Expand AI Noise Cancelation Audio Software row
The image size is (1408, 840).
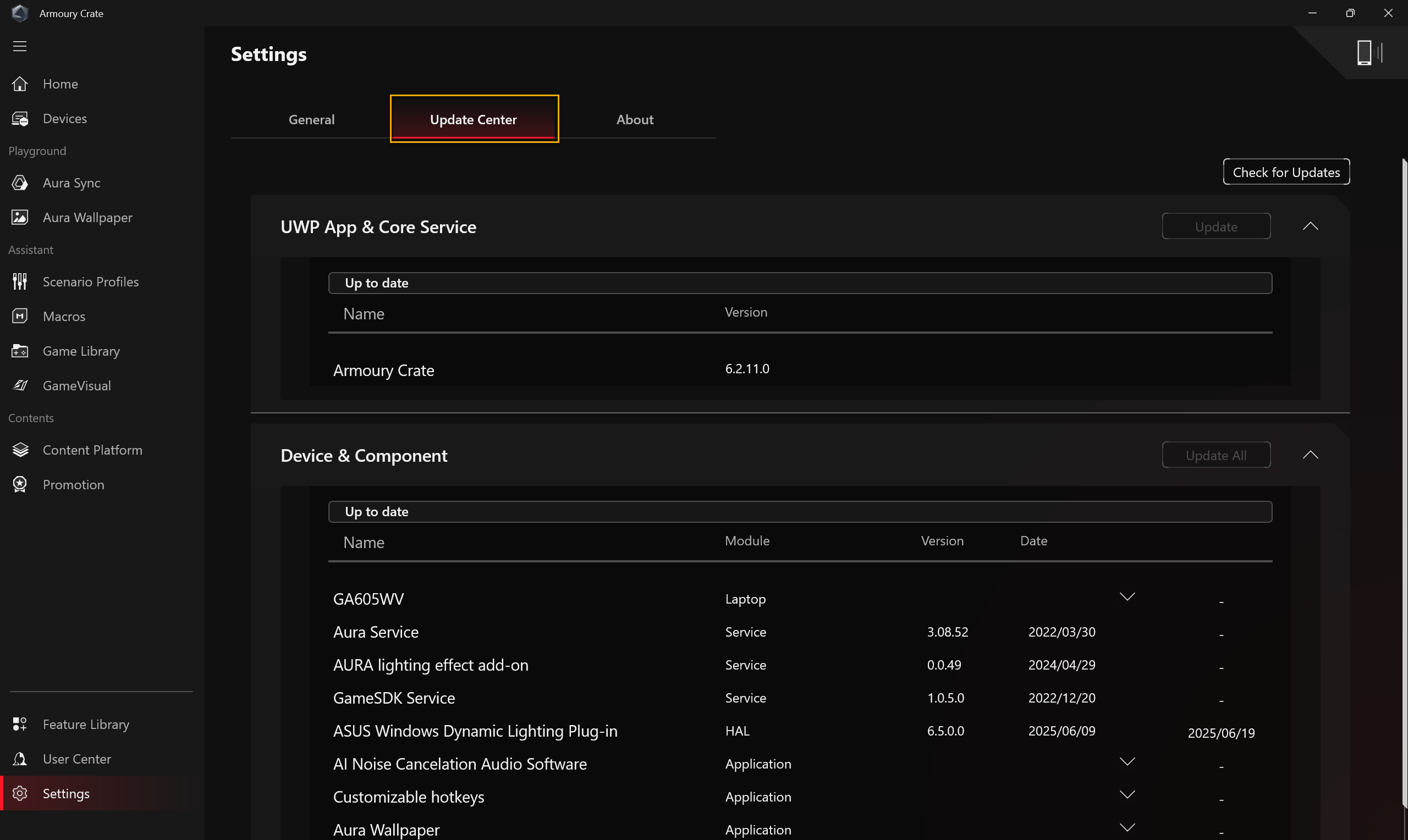1127,761
